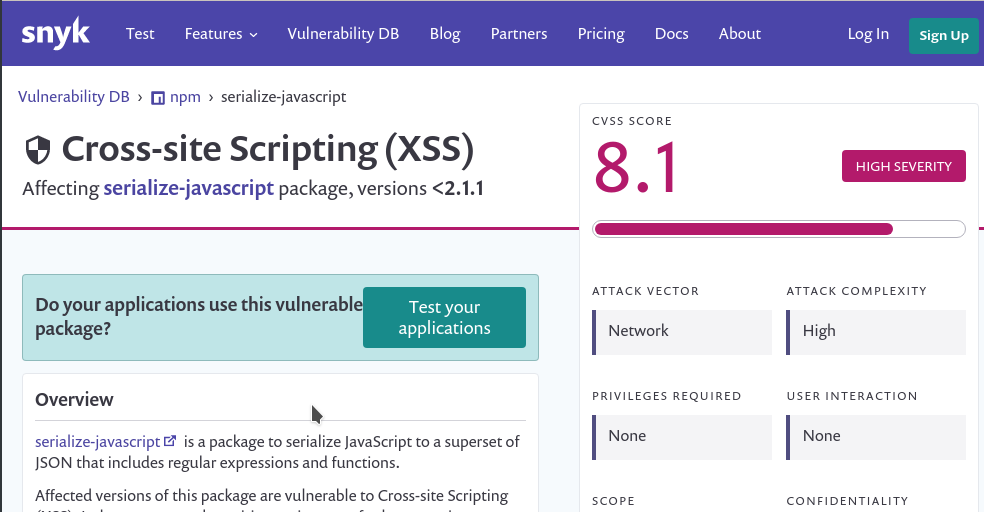984x512 pixels.
Task: Follow the npm breadcrumb link
Action: point(185,97)
